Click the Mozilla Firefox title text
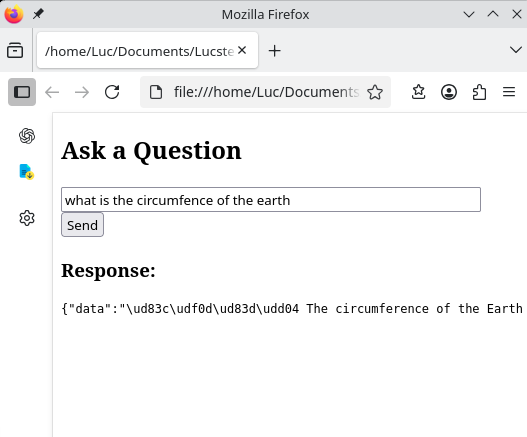This screenshot has width=527, height=437. pos(266,14)
